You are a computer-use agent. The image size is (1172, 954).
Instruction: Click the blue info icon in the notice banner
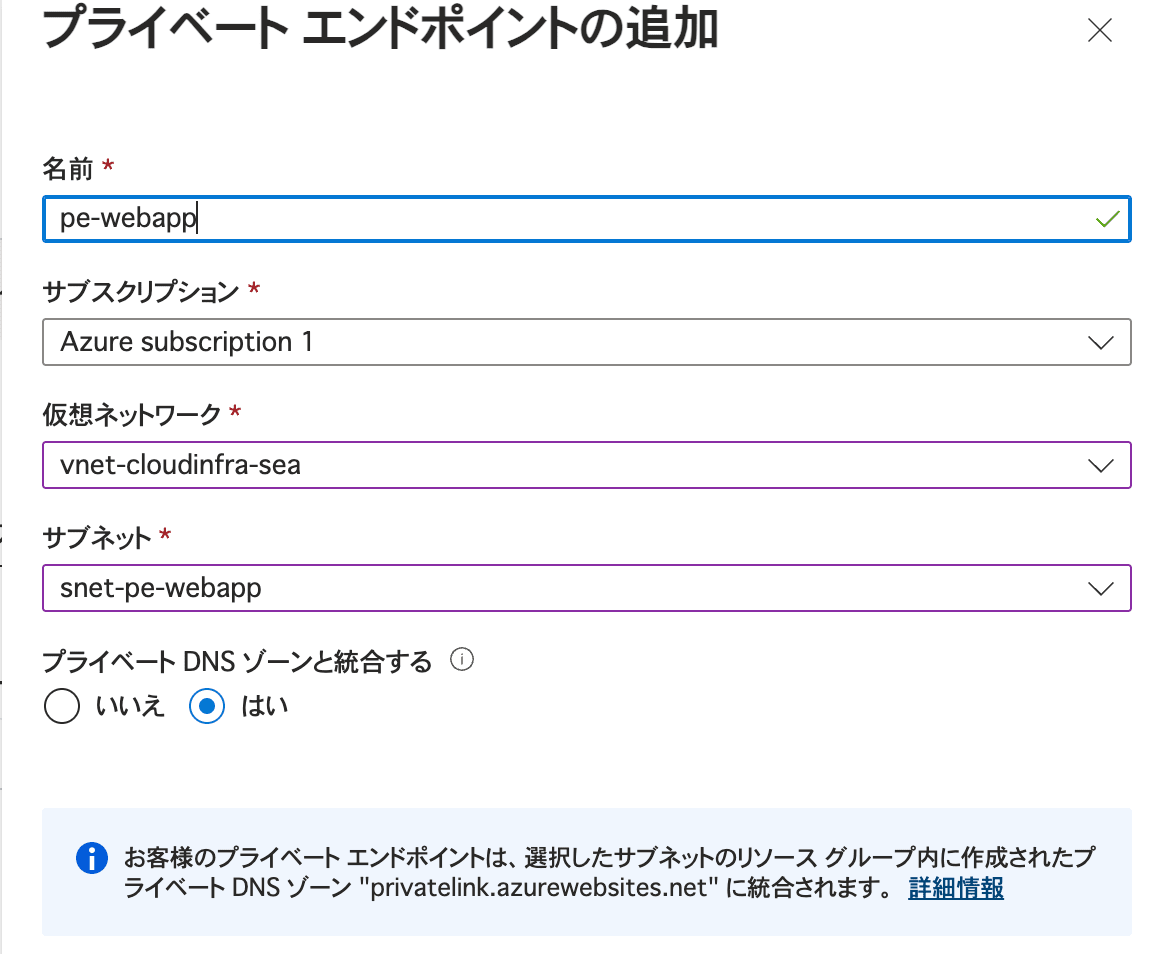tap(91, 858)
